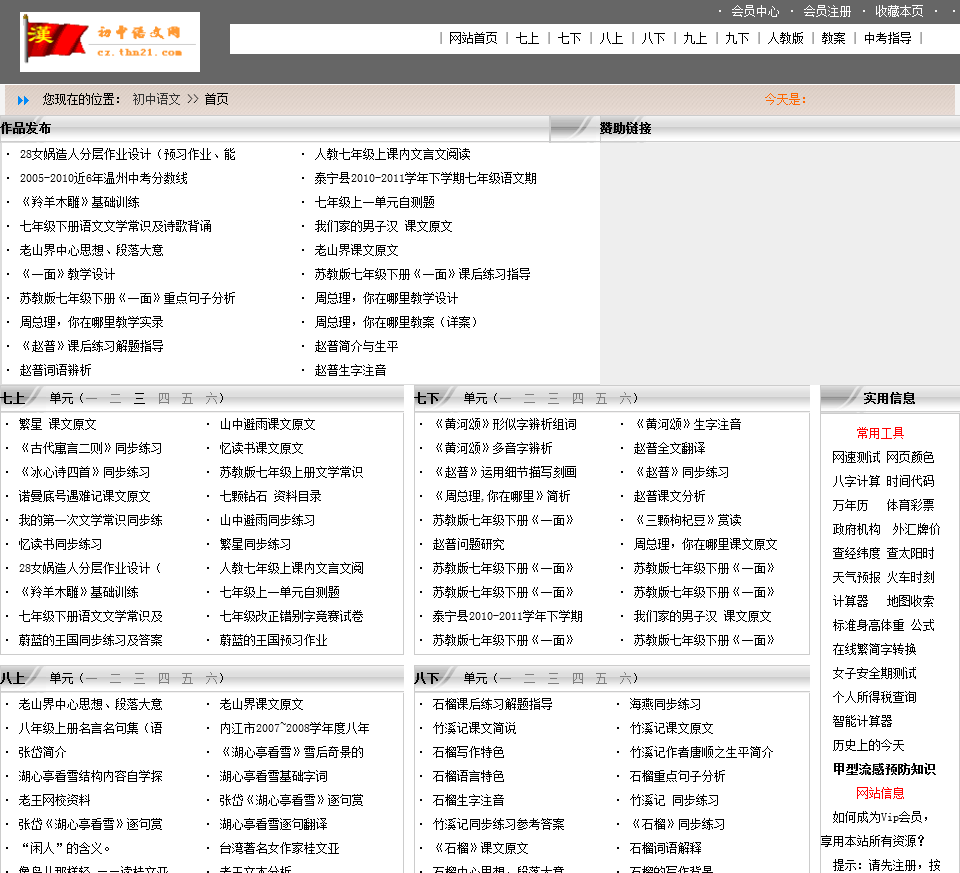Open 《三颗枸杞豆》赏读 link

pyautogui.click(x=688, y=520)
